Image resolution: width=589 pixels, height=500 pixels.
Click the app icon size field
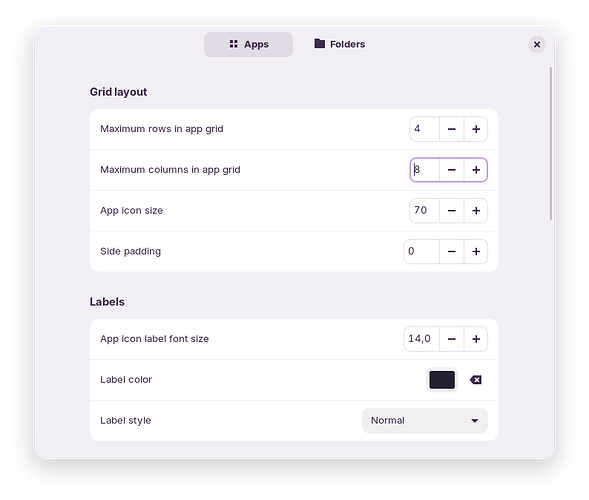tap(424, 211)
